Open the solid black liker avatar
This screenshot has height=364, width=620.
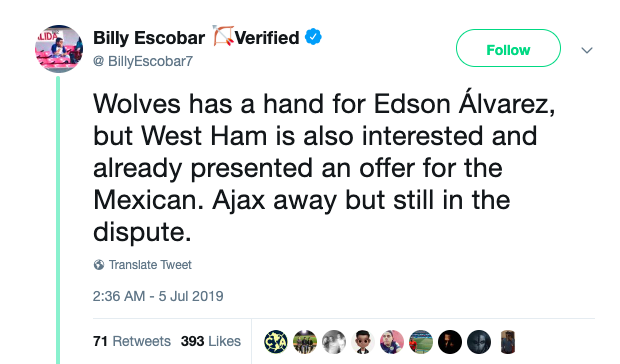tap(450, 342)
